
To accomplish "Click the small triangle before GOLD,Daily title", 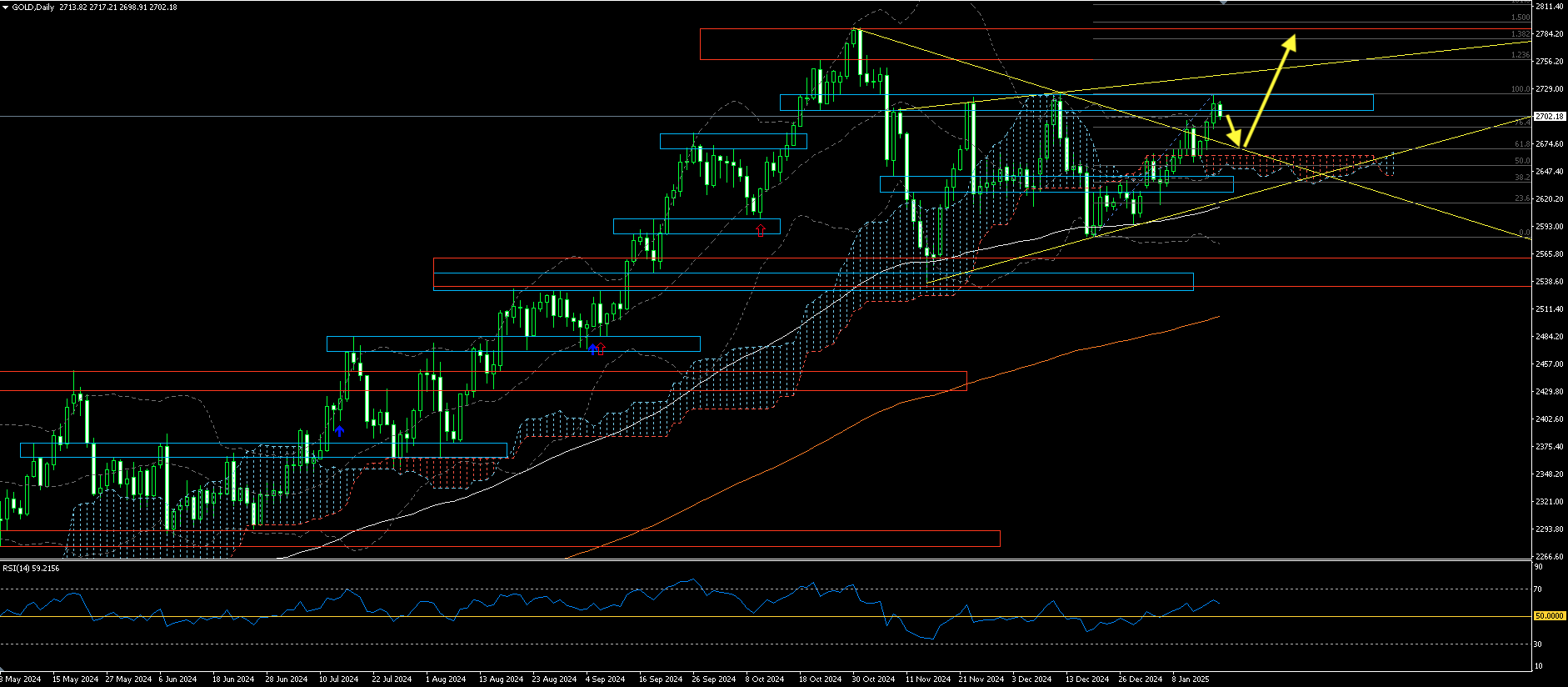I will 6,7.
